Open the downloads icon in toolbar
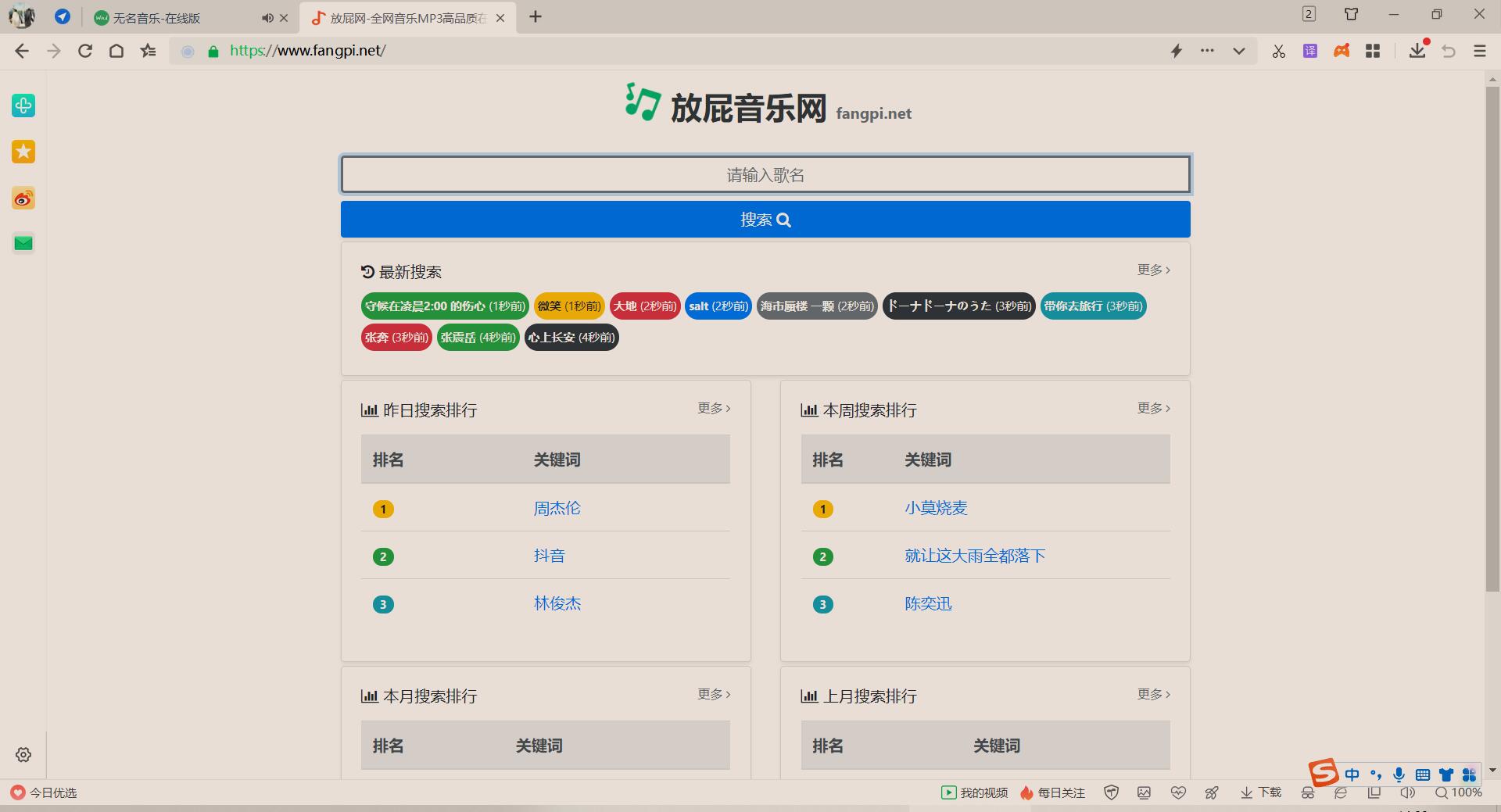Viewport: 1501px width, 812px height. click(x=1417, y=52)
